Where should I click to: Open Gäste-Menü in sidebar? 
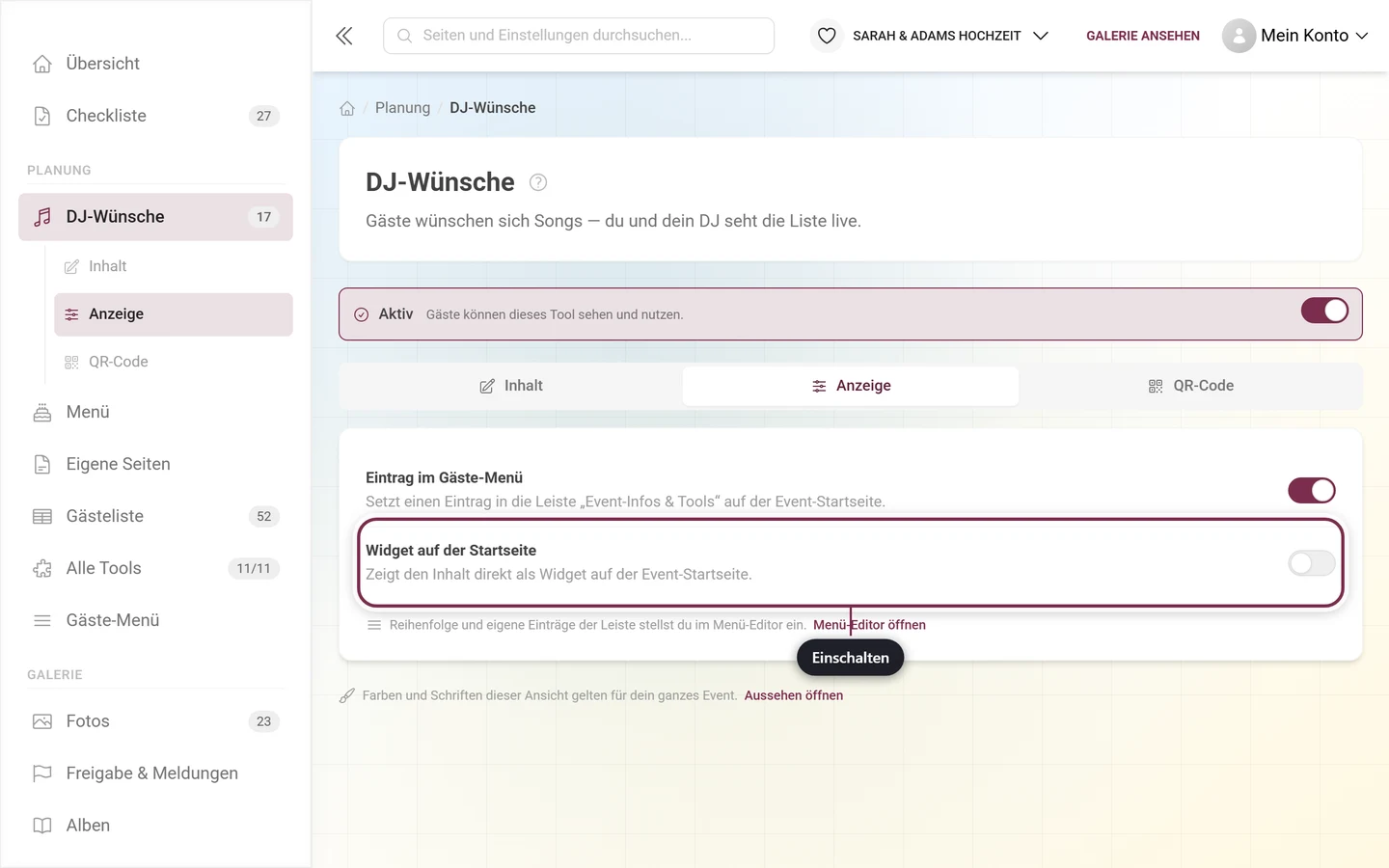pos(155,620)
